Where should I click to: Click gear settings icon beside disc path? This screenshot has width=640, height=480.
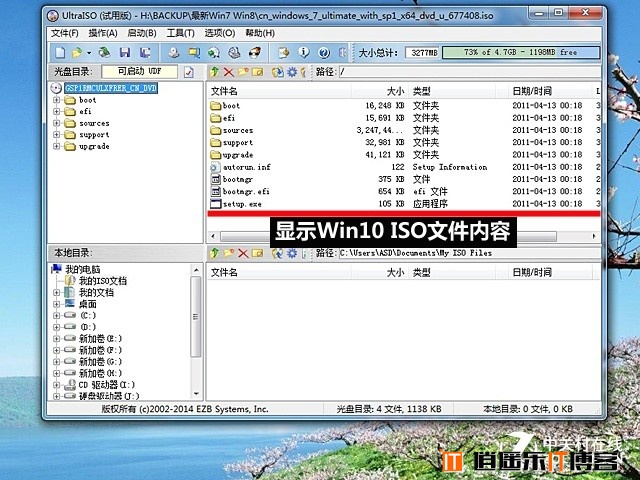coord(292,72)
